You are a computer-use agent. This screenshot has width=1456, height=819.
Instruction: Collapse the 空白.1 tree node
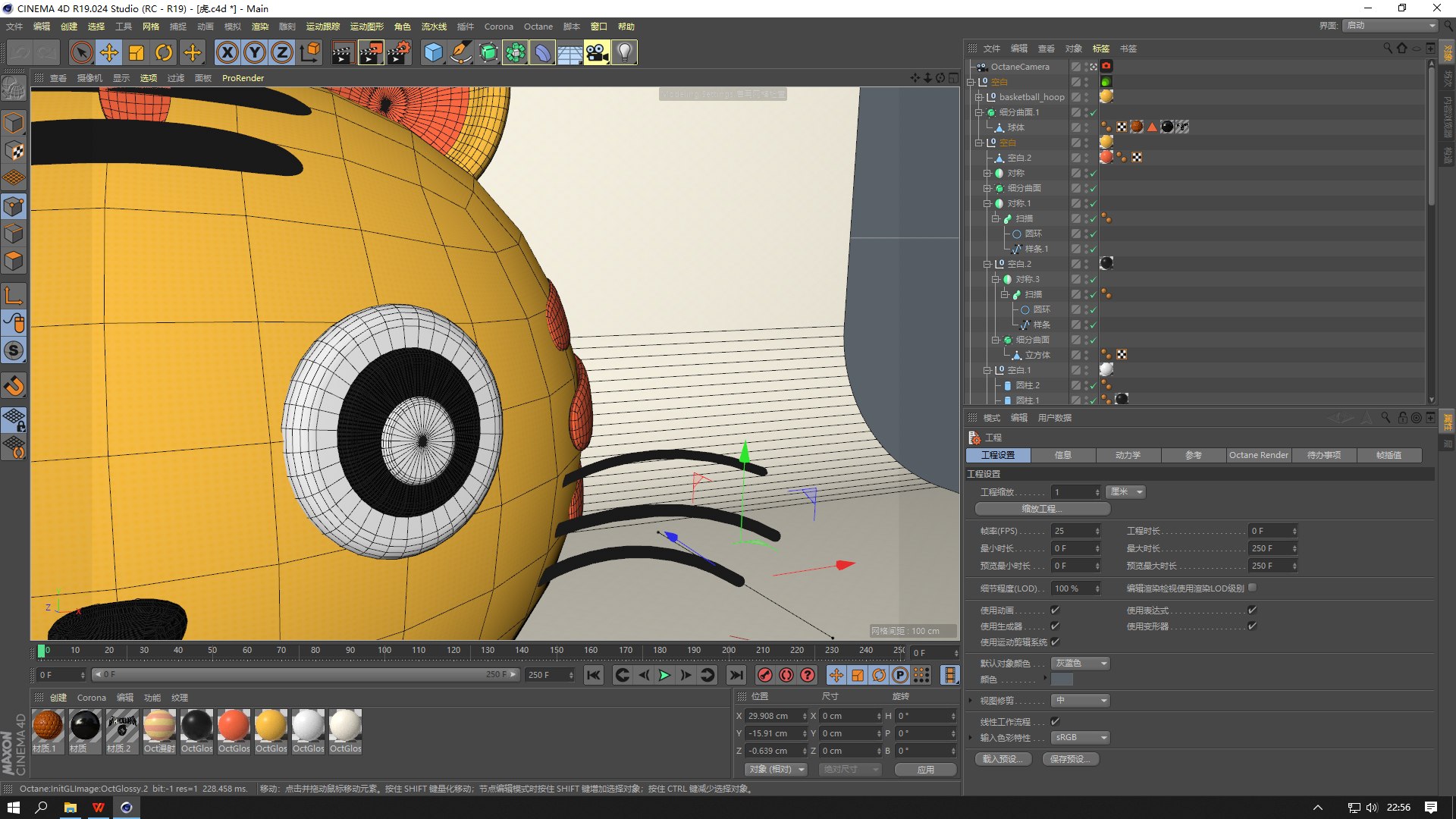coord(987,370)
